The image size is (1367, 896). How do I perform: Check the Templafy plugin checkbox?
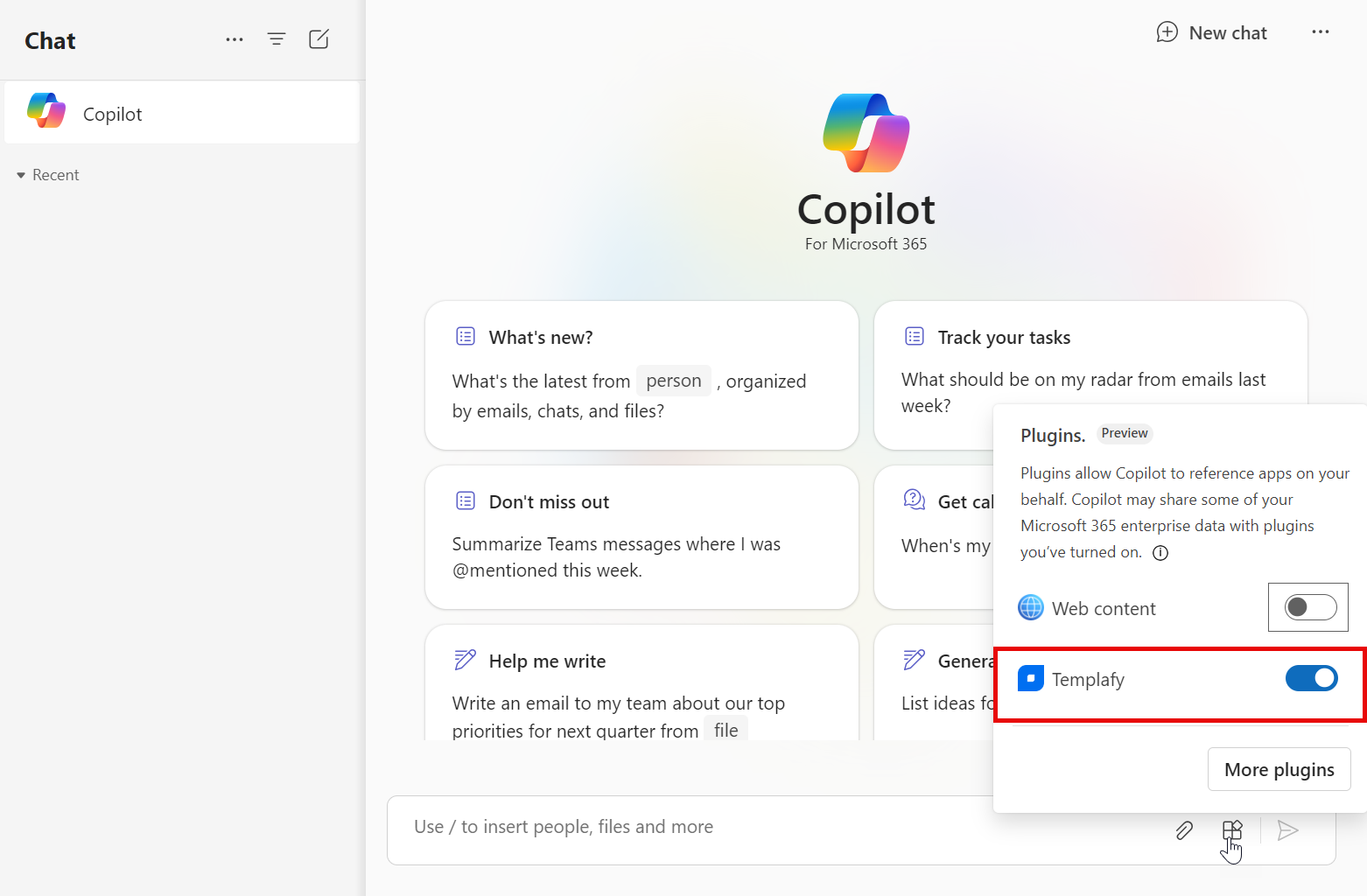(1031, 677)
